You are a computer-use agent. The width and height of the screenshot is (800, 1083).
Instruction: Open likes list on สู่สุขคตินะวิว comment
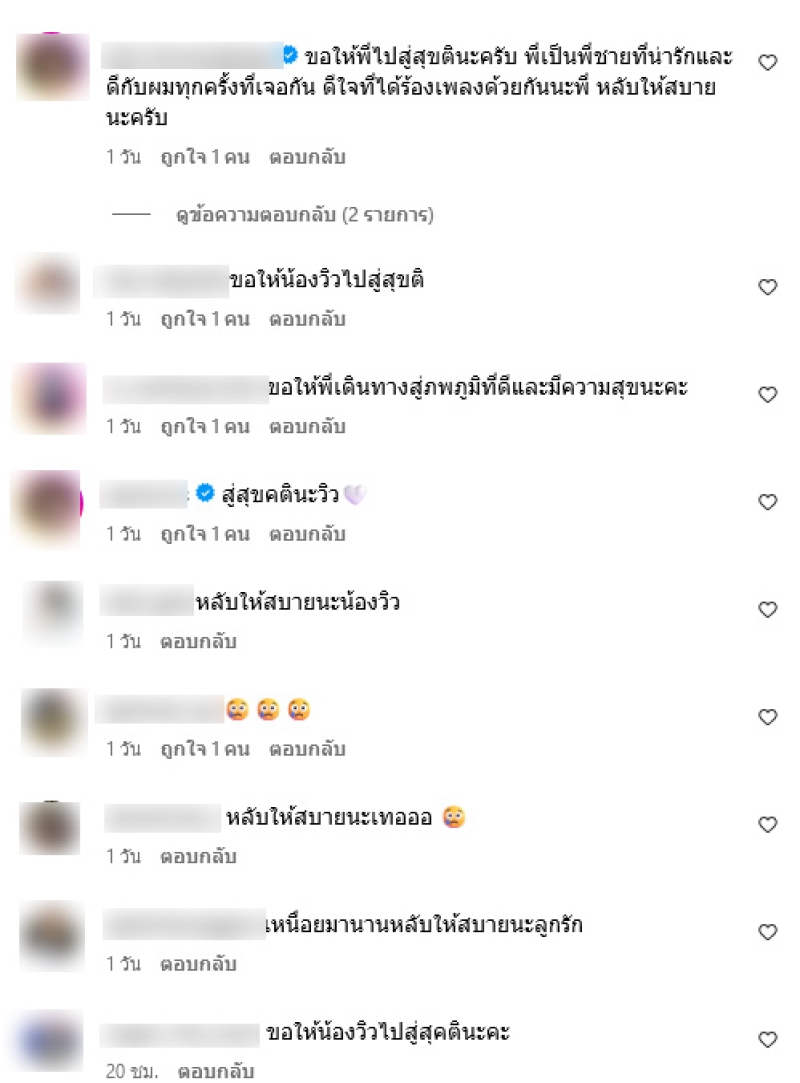pyautogui.click(x=205, y=534)
